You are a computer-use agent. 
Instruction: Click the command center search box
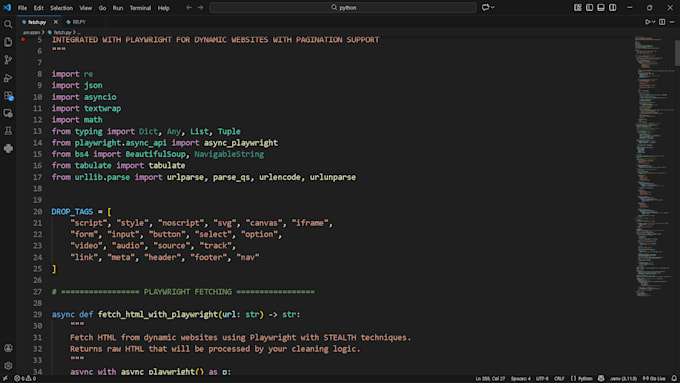343,7
